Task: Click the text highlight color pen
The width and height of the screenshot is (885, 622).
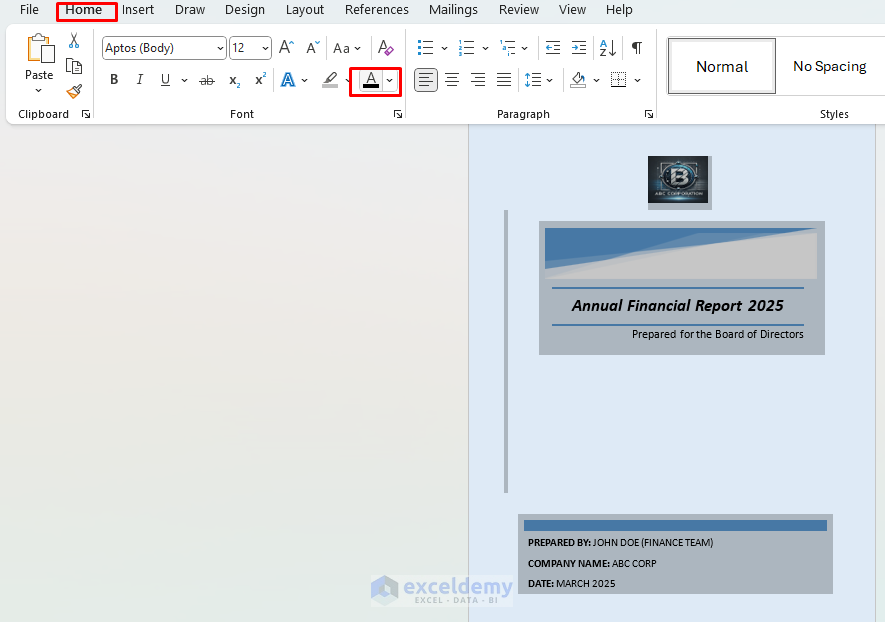Action: [x=330, y=80]
